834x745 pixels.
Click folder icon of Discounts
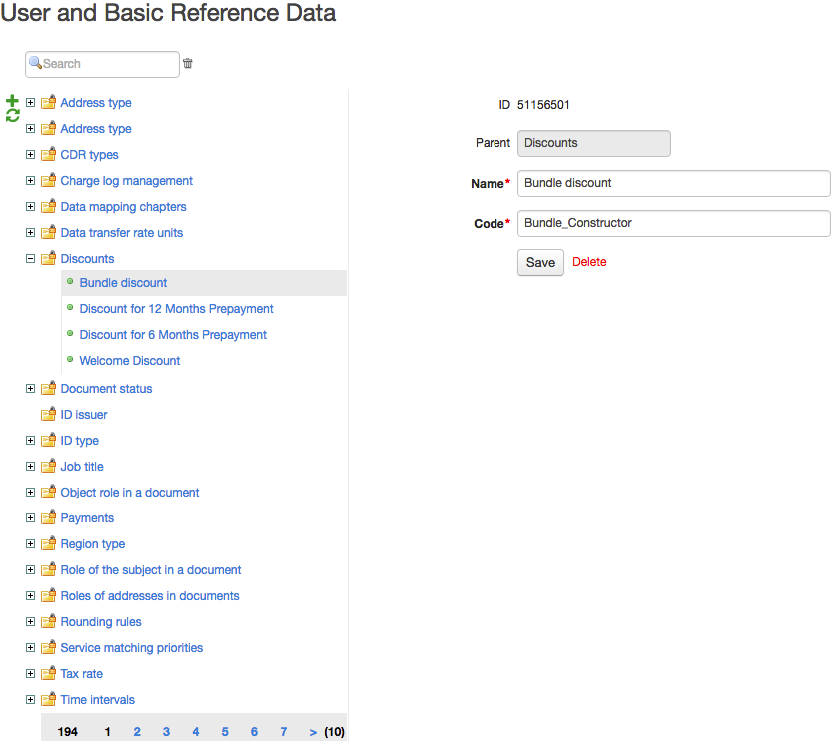pos(48,258)
